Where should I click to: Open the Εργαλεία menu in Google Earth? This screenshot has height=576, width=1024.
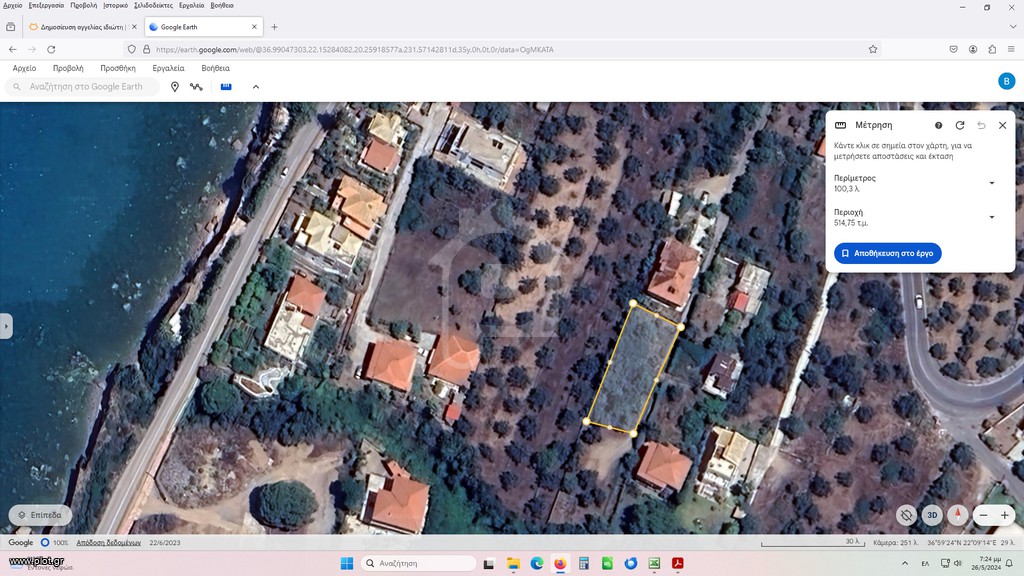(x=168, y=68)
